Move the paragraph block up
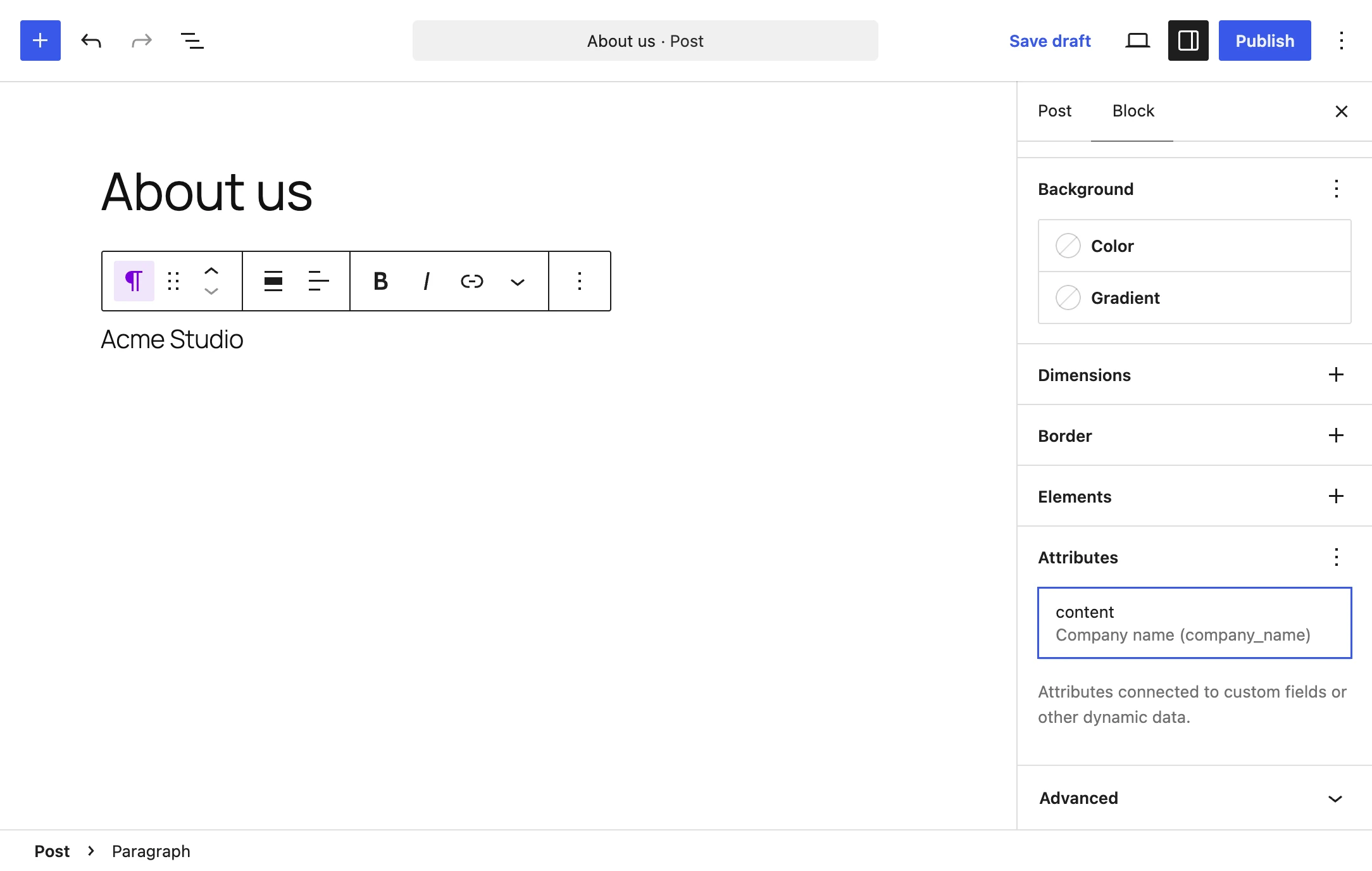Screen dimensions: 1372x871 click(211, 271)
